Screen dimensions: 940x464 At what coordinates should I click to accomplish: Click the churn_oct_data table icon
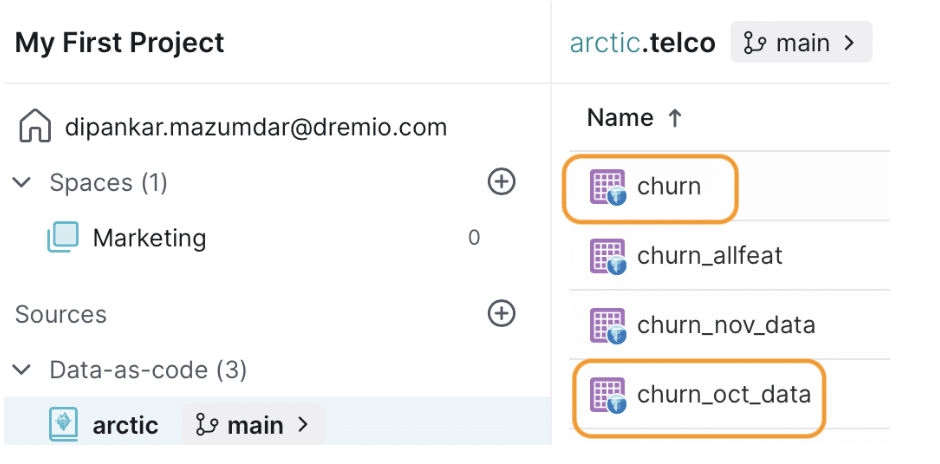click(608, 396)
